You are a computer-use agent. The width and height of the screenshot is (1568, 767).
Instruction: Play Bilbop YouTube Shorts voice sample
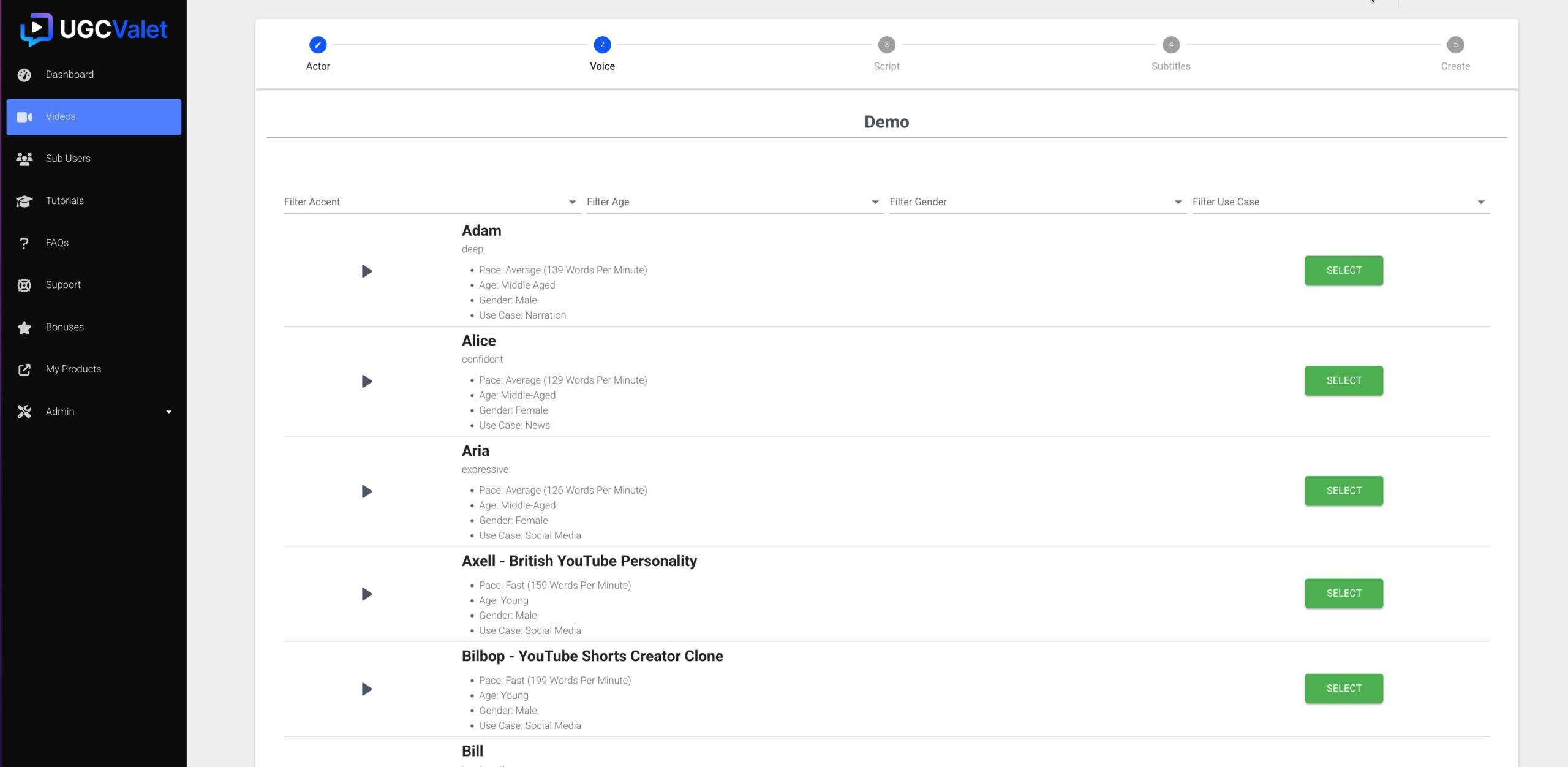(x=366, y=689)
